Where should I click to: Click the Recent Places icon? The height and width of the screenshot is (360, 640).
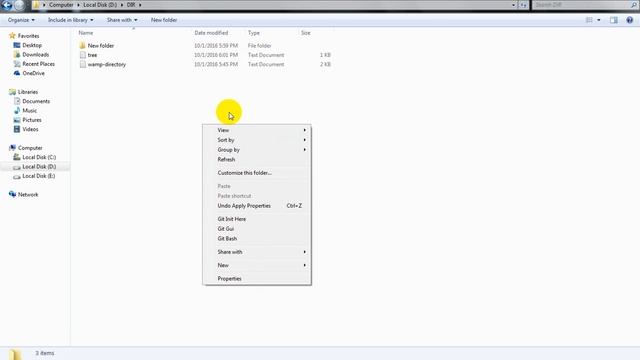[17, 64]
